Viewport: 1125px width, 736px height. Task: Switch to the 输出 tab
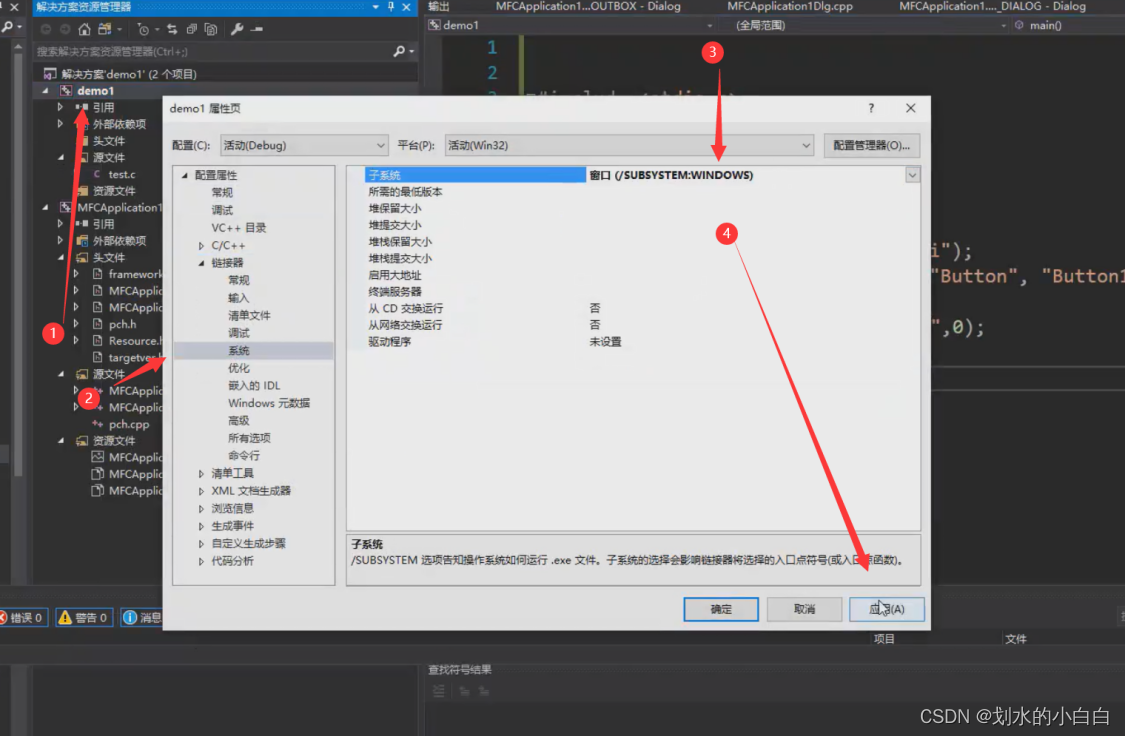coord(438,6)
